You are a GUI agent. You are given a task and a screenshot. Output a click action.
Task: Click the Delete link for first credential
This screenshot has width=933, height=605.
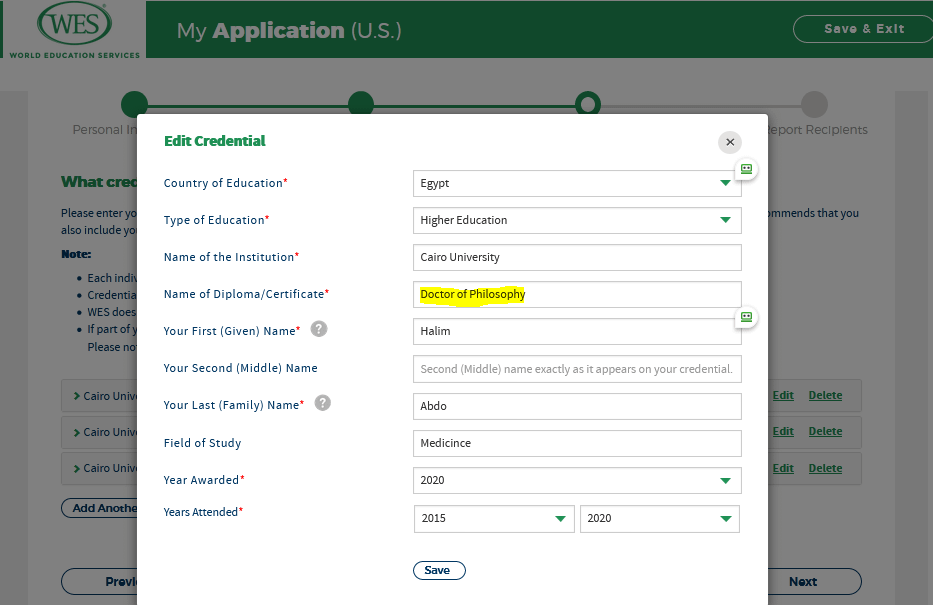pyautogui.click(x=825, y=395)
